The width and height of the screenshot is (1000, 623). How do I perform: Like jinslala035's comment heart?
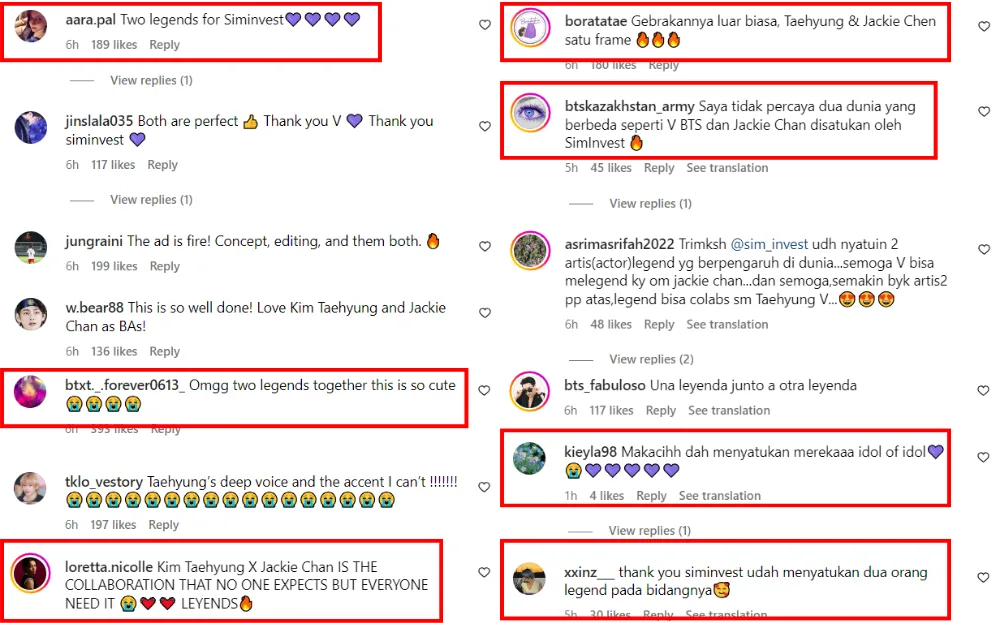485,126
